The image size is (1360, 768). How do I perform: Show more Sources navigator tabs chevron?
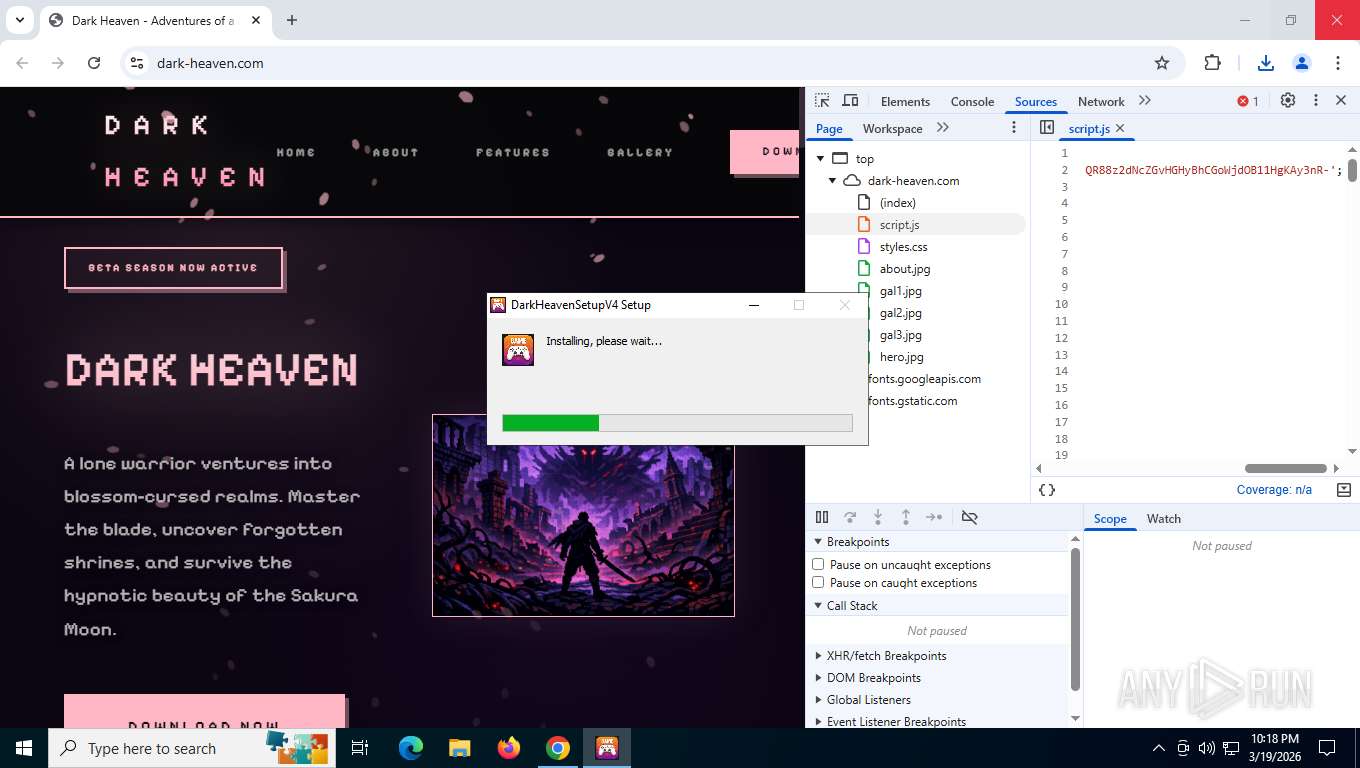[942, 128]
